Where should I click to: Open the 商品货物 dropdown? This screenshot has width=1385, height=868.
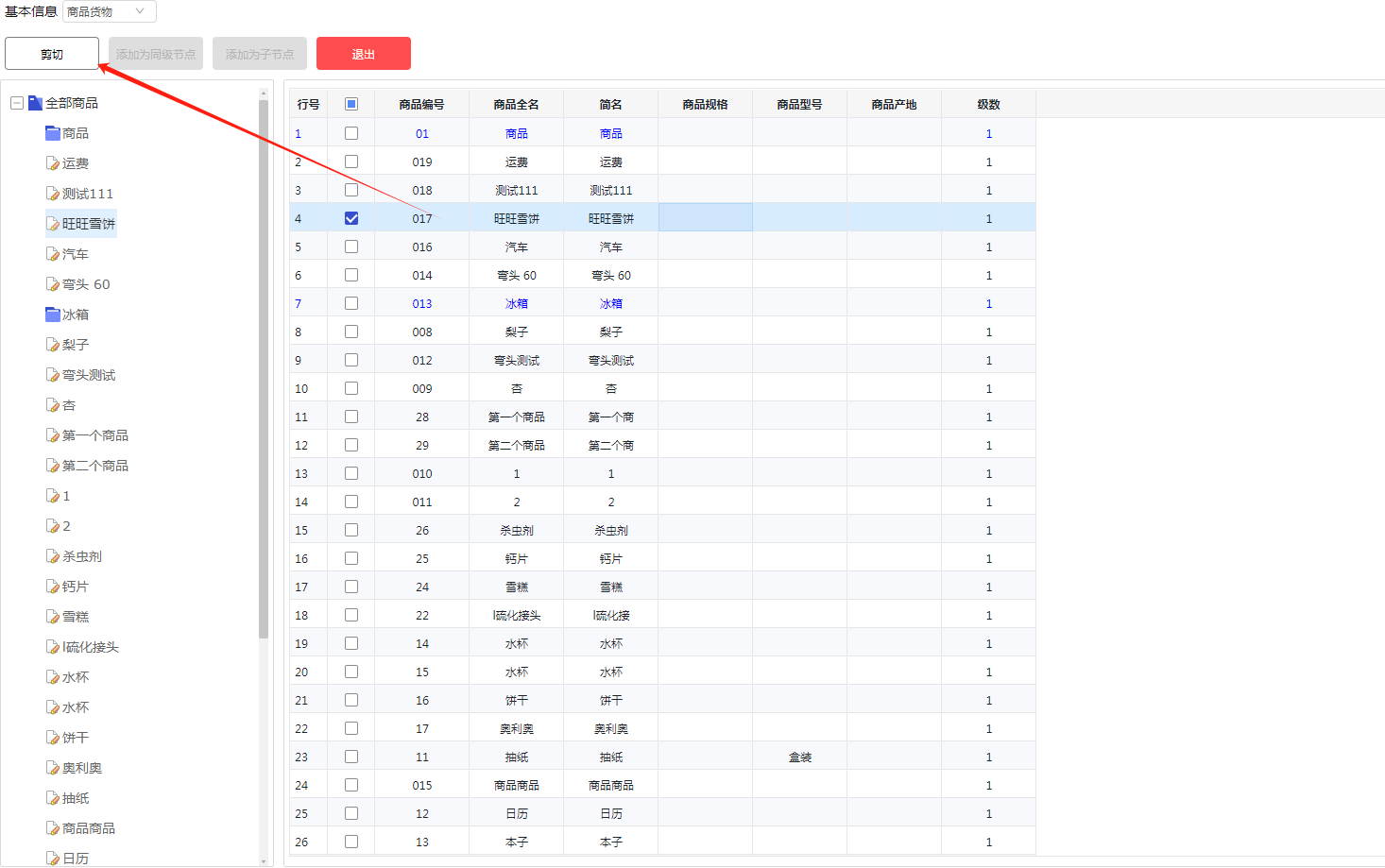point(109,11)
